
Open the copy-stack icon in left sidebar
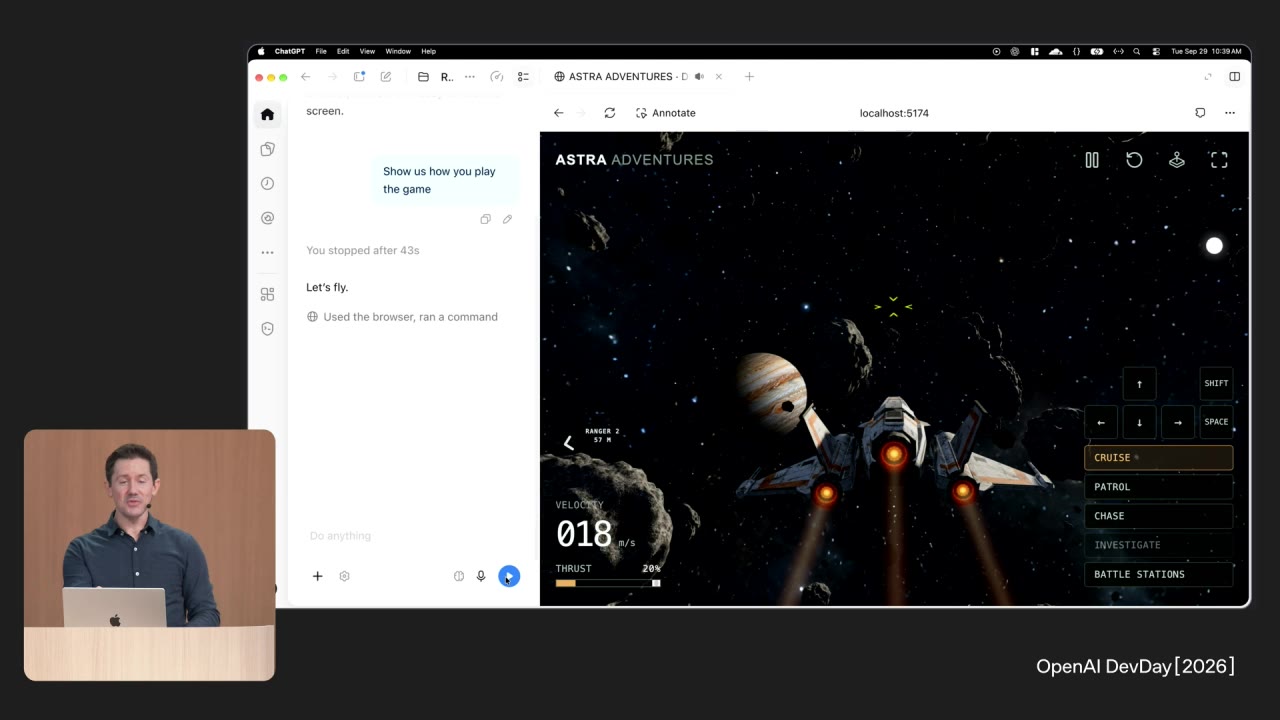pos(267,149)
